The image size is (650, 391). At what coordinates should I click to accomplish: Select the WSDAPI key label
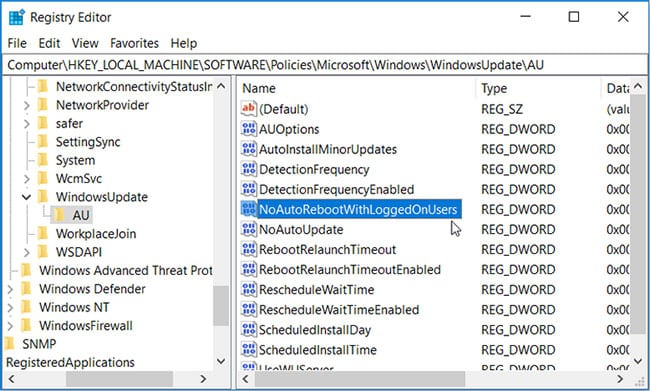click(x=79, y=252)
